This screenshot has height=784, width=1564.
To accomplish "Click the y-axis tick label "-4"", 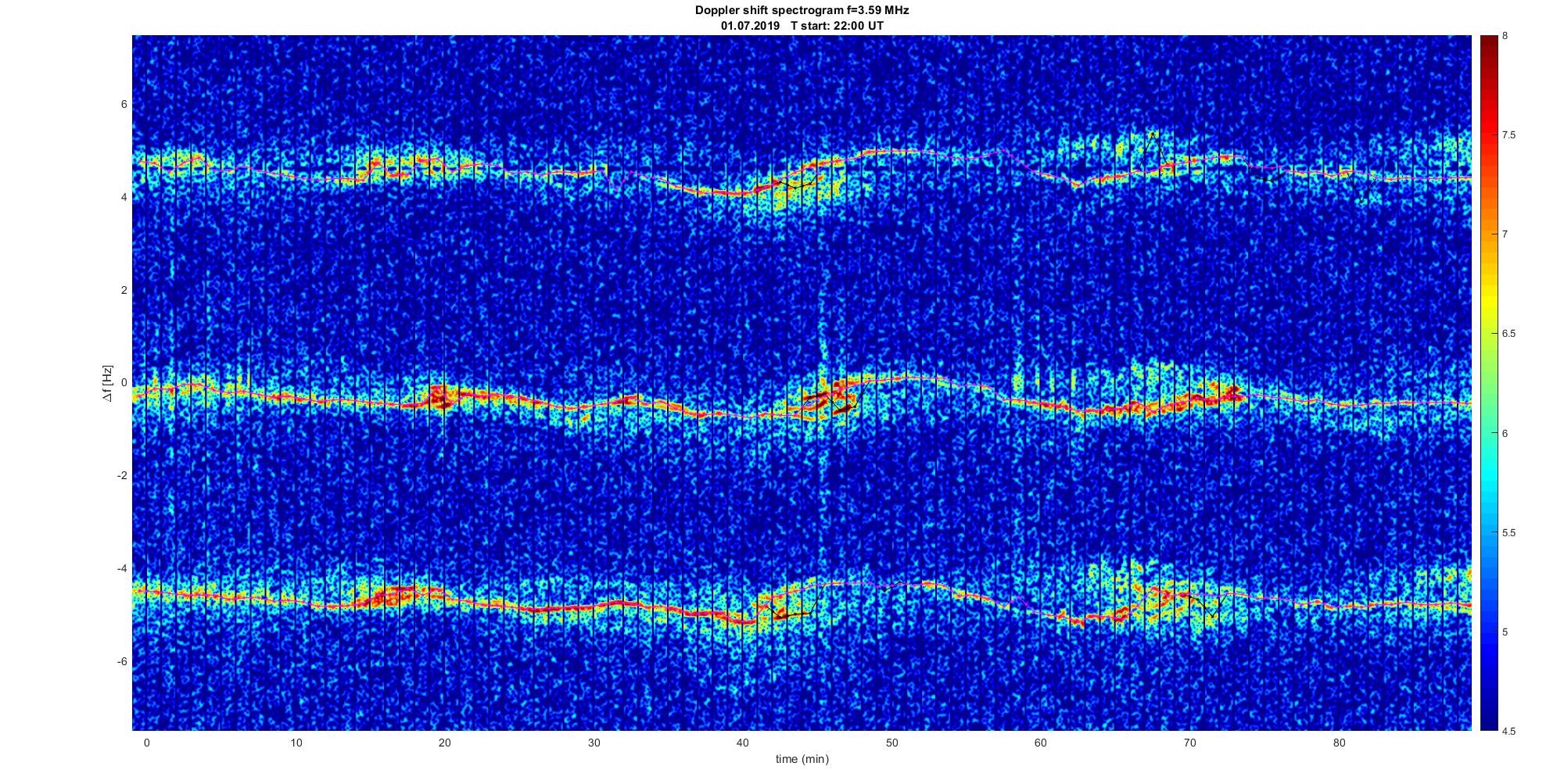I will click(122, 568).
